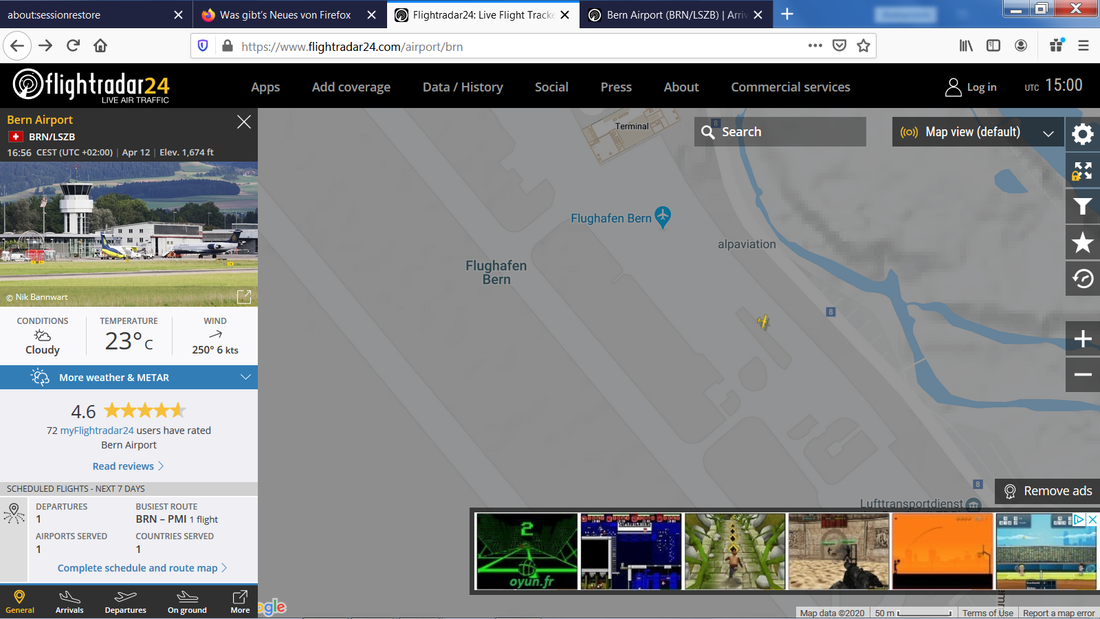Screen dimensions: 1100x619
Task: Open Terms of Use map link
Action: pyautogui.click(x=987, y=613)
